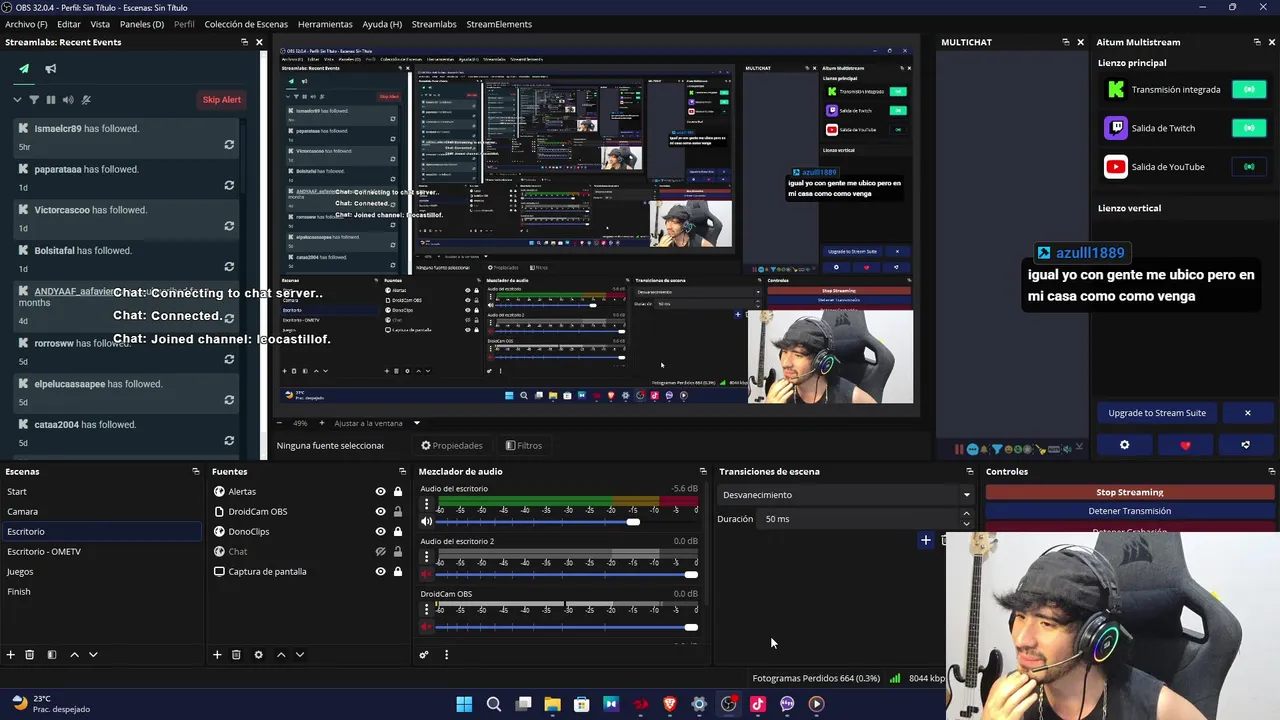Dismiss the Upgrade to Stream Suite banner

tap(1247, 413)
